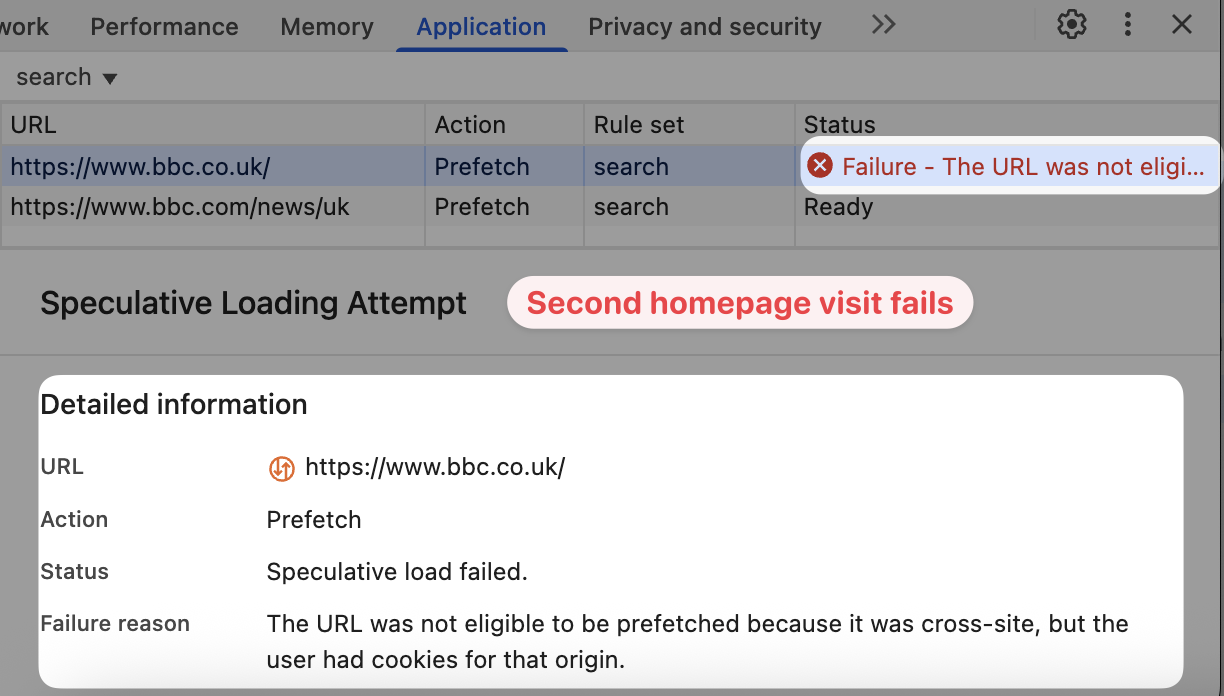Select the bbc.com/news/uk row
This screenshot has height=696, width=1224.
point(610,207)
